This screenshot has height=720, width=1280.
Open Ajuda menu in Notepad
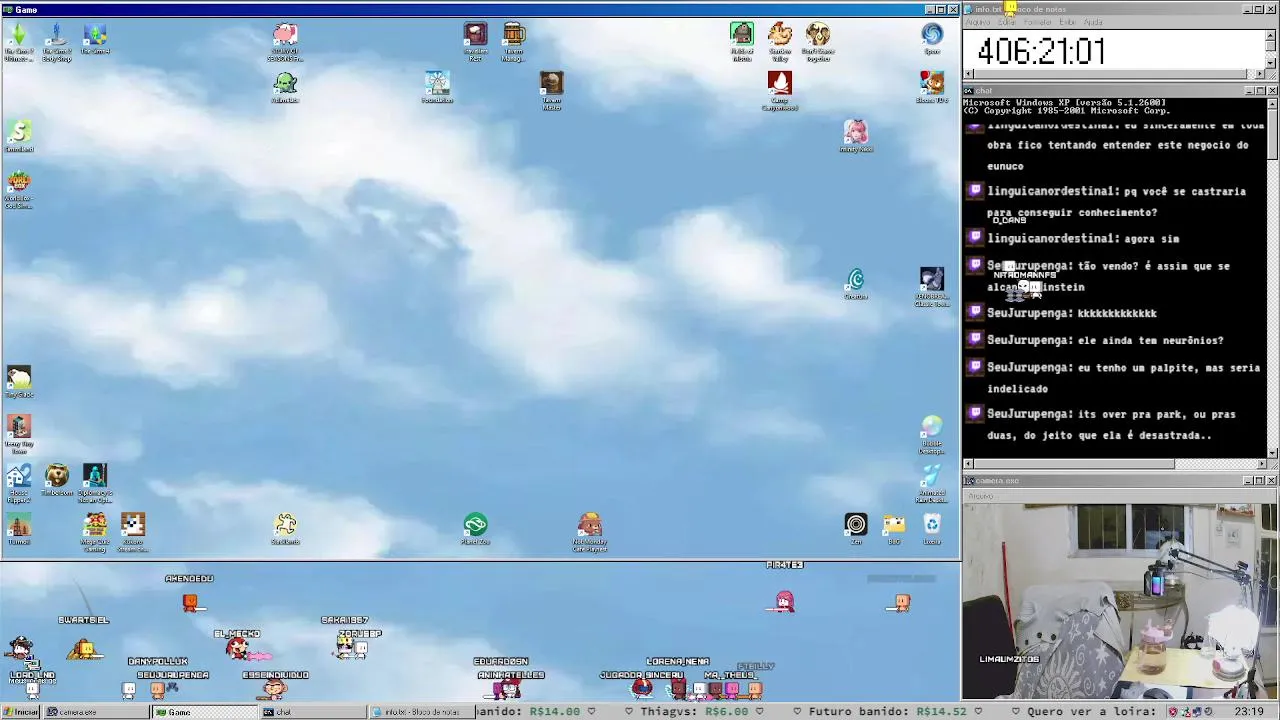pyautogui.click(x=1094, y=22)
